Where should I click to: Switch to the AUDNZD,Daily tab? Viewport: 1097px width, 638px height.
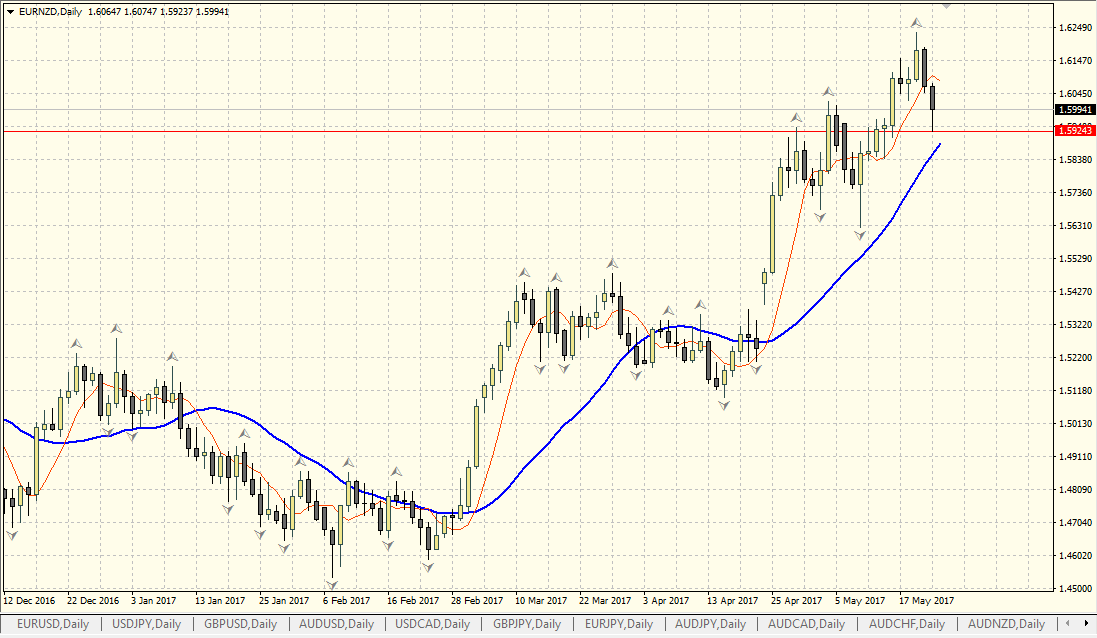point(1006,623)
